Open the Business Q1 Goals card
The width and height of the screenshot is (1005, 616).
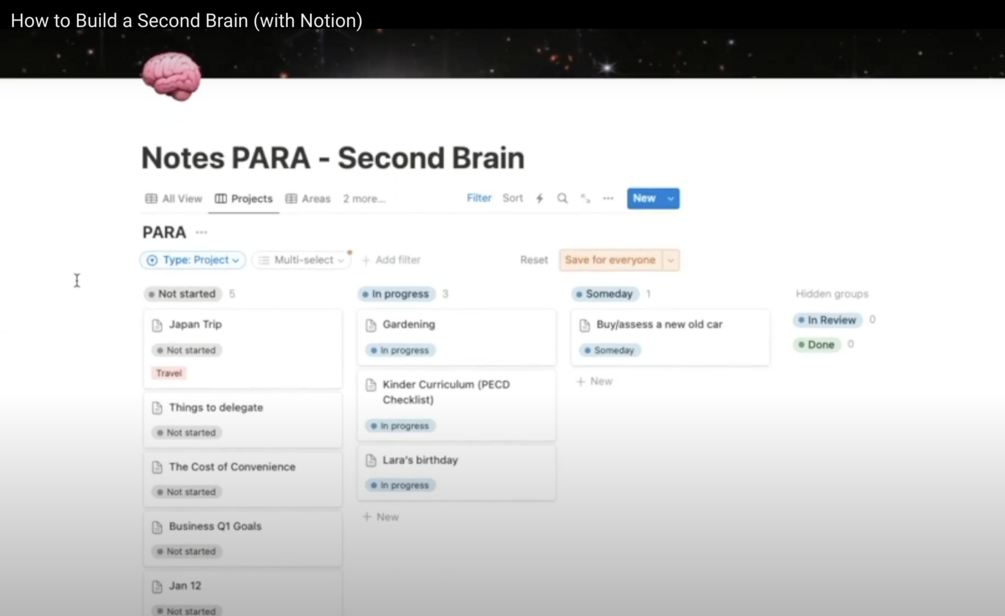[243, 539]
